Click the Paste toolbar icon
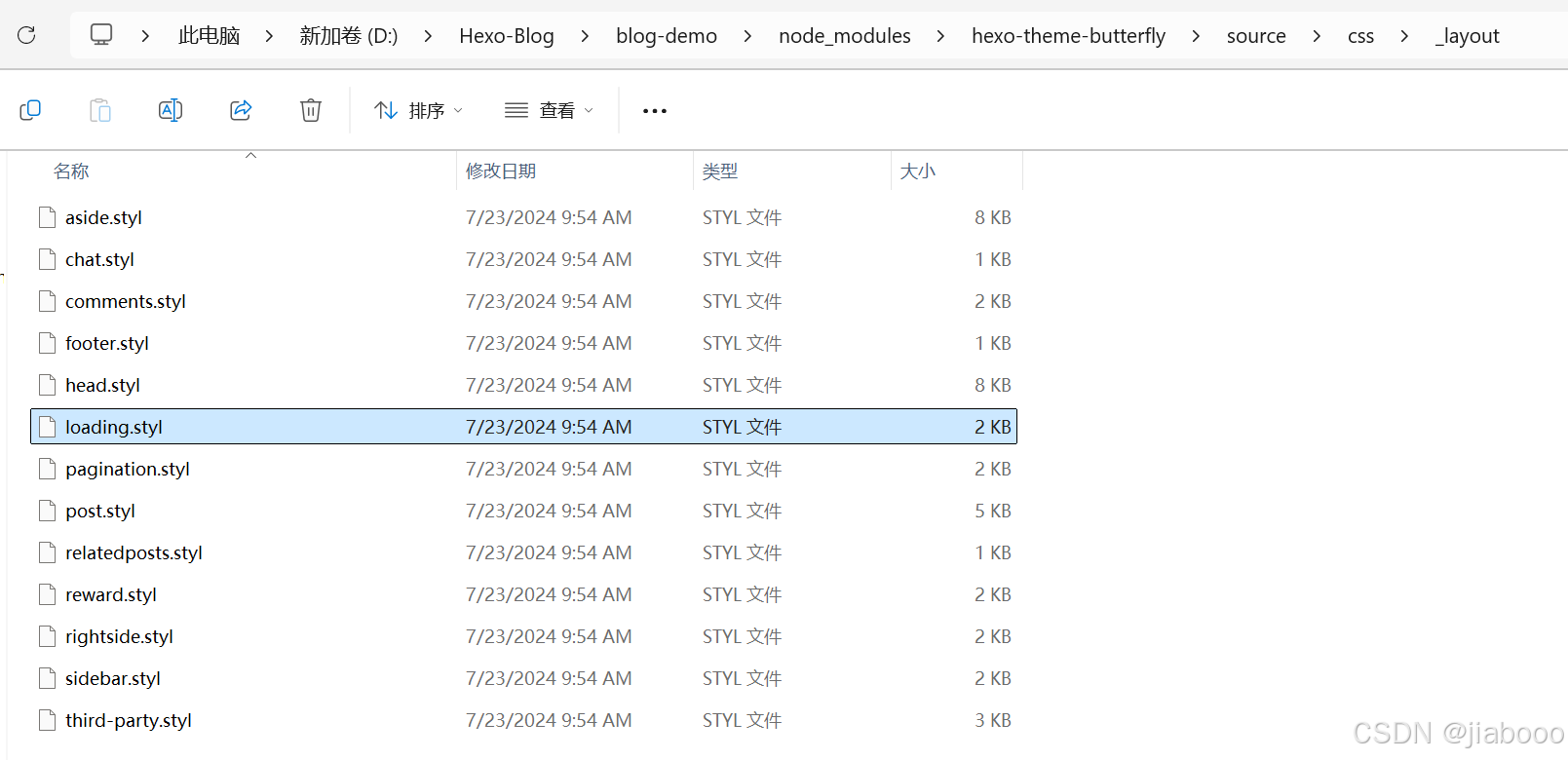Screen dimensions: 1568x760 [x=100, y=110]
